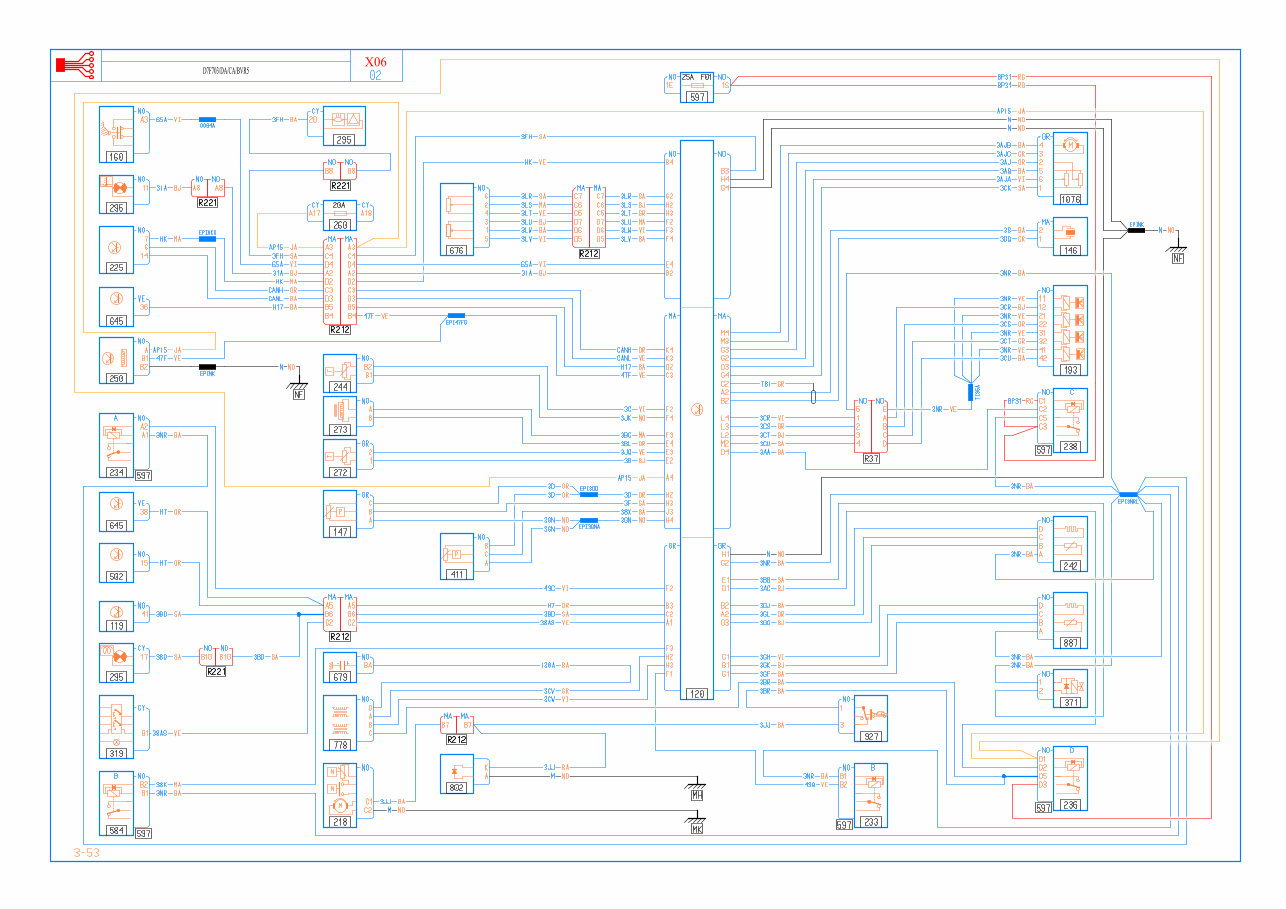
Task: Select relay B component labeled 233
Action: coord(873,797)
